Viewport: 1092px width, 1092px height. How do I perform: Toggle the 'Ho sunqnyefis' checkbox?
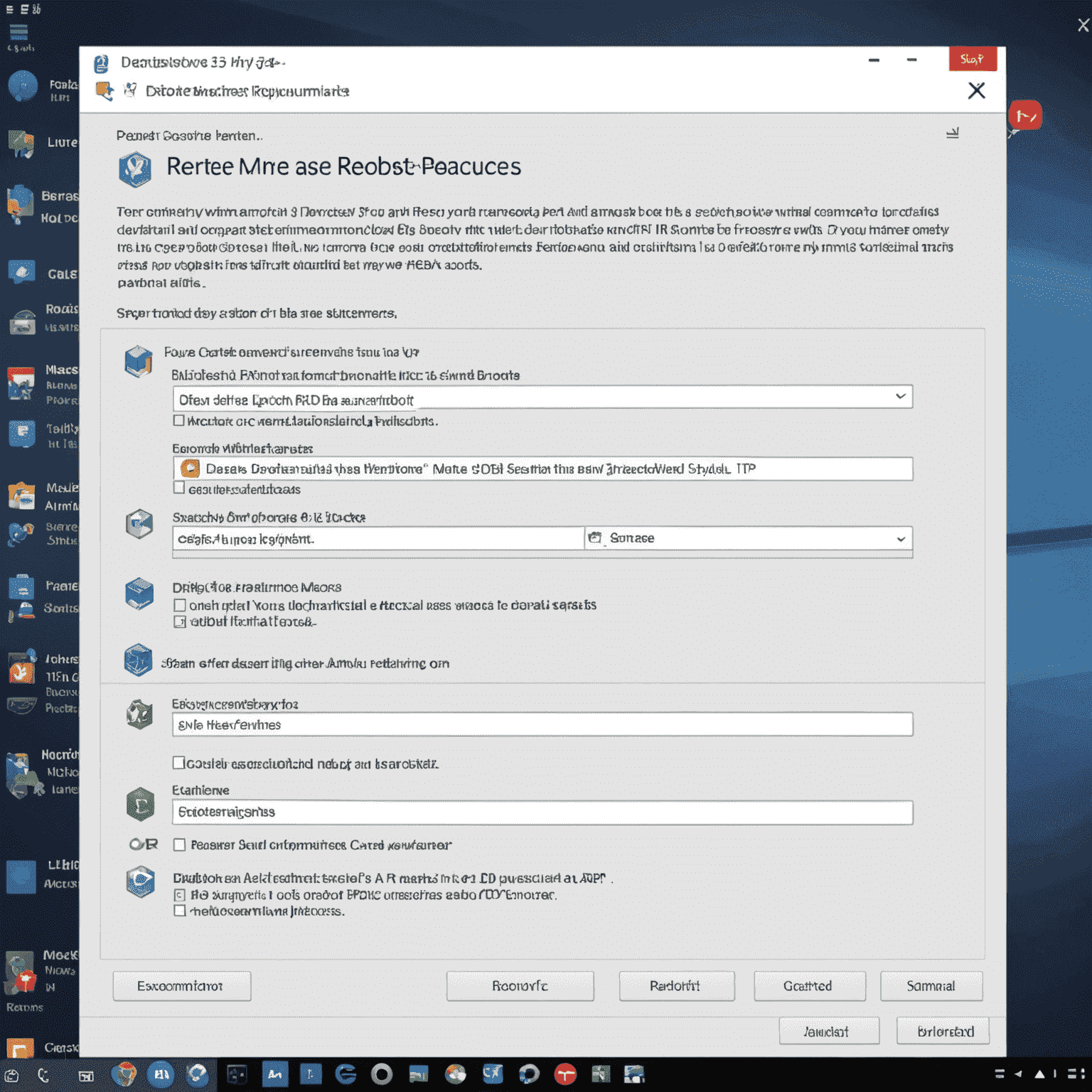180,895
